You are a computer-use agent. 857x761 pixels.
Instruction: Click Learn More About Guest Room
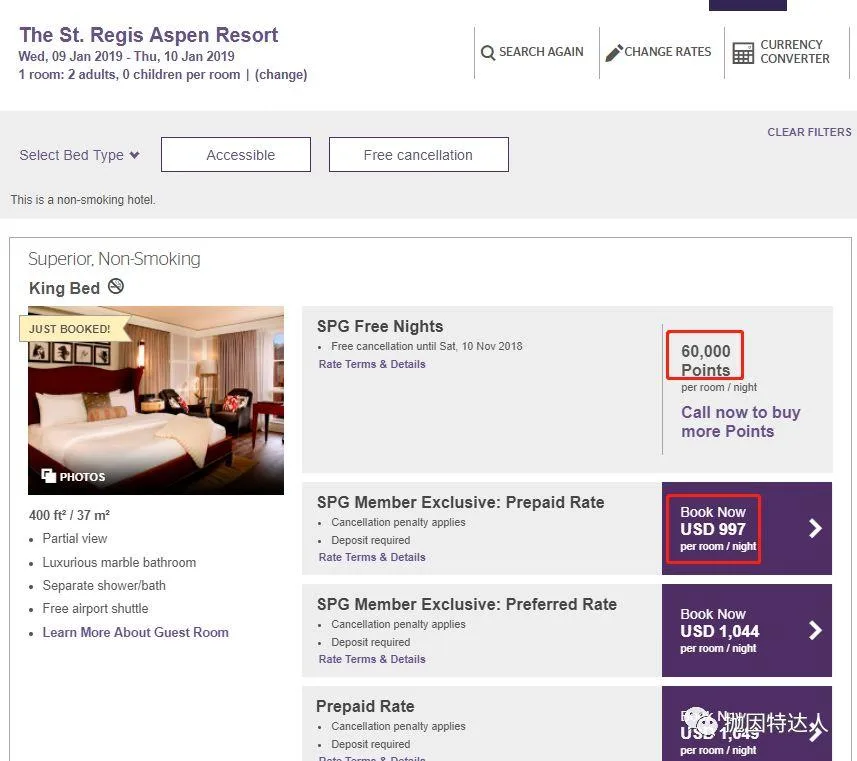(136, 633)
